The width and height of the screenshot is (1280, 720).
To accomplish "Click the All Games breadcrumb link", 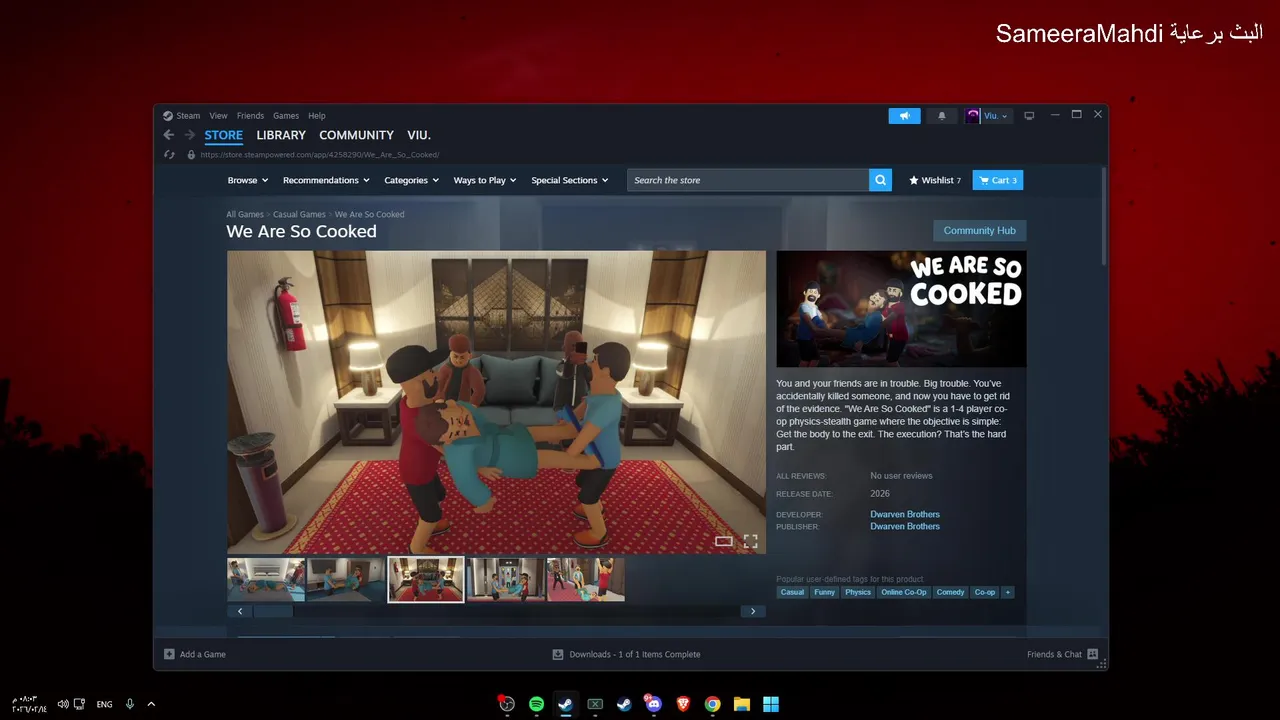I will [x=245, y=214].
